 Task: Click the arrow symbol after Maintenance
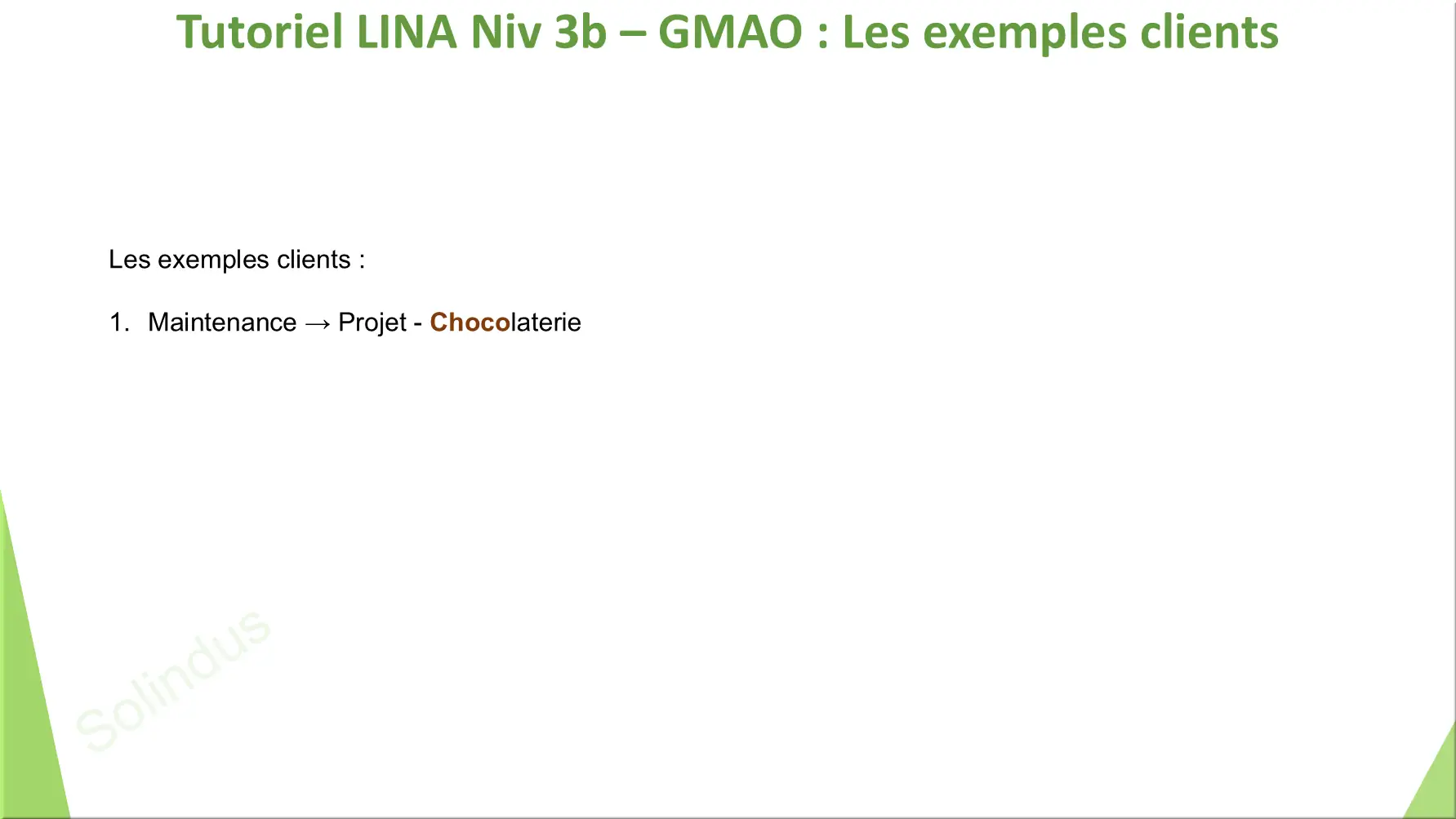(x=318, y=324)
